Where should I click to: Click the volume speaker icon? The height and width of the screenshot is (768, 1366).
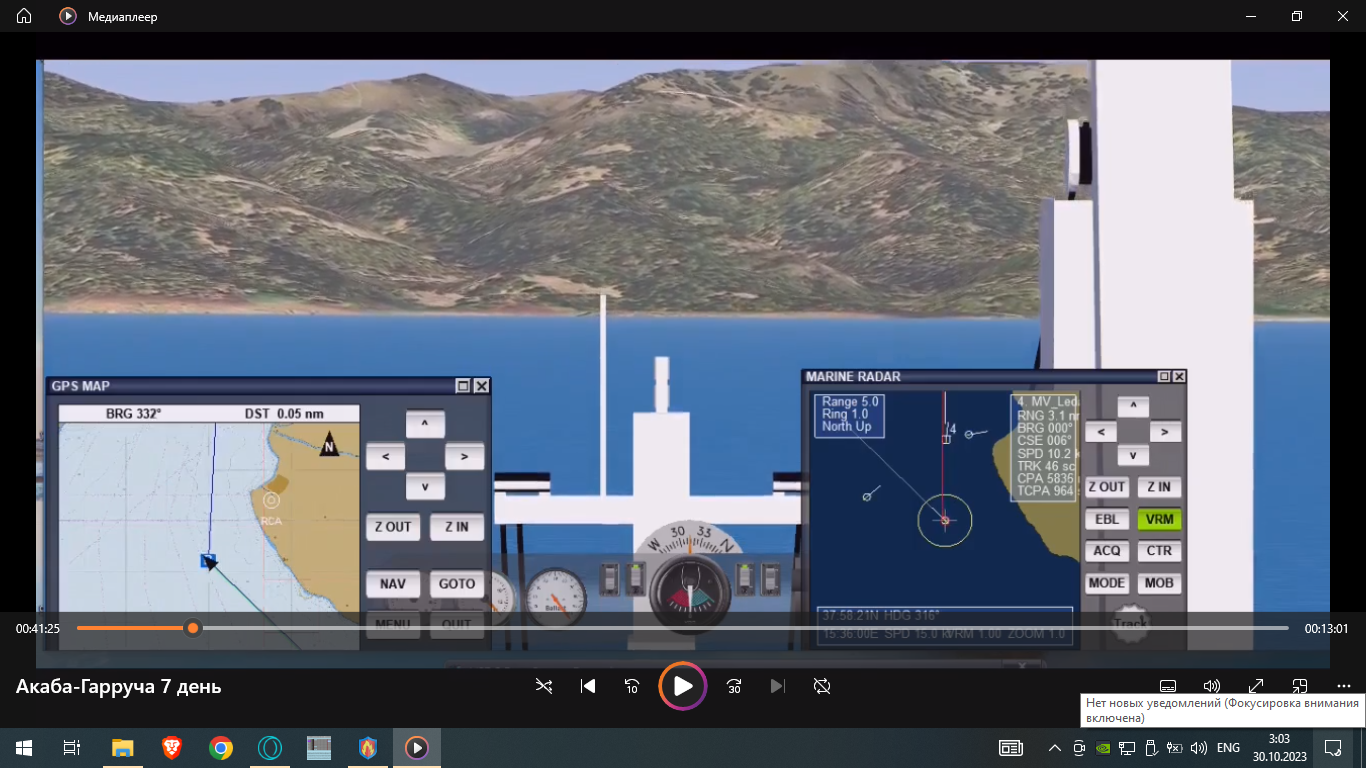[1212, 686]
